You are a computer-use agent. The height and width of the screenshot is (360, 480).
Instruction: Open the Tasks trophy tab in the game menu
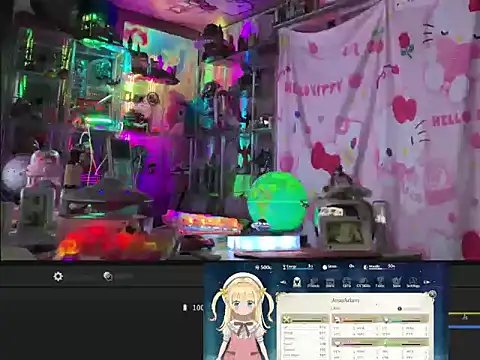[x=380, y=283]
